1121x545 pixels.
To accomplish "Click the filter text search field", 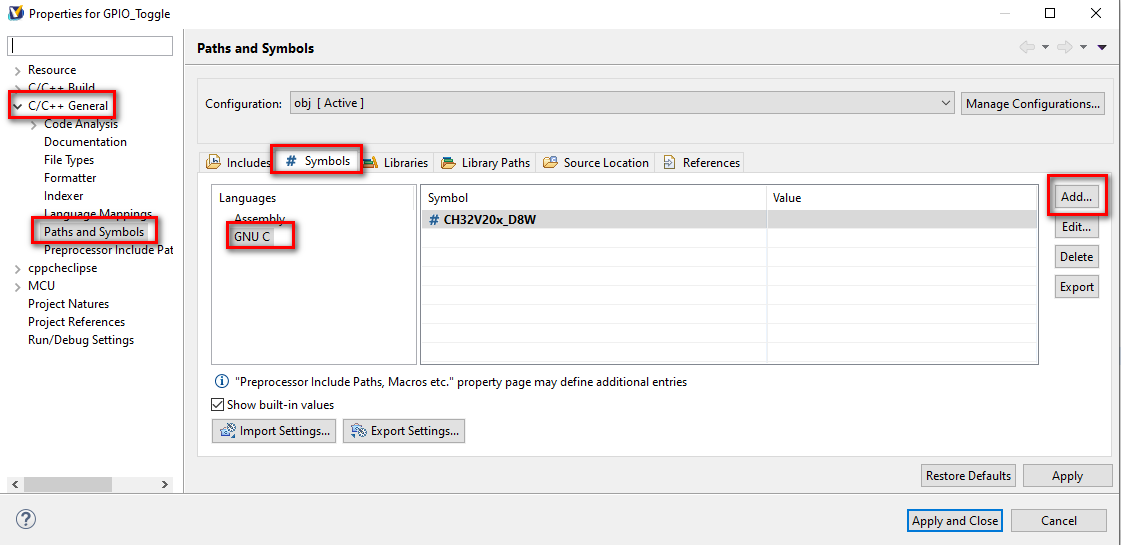I will [x=90, y=45].
